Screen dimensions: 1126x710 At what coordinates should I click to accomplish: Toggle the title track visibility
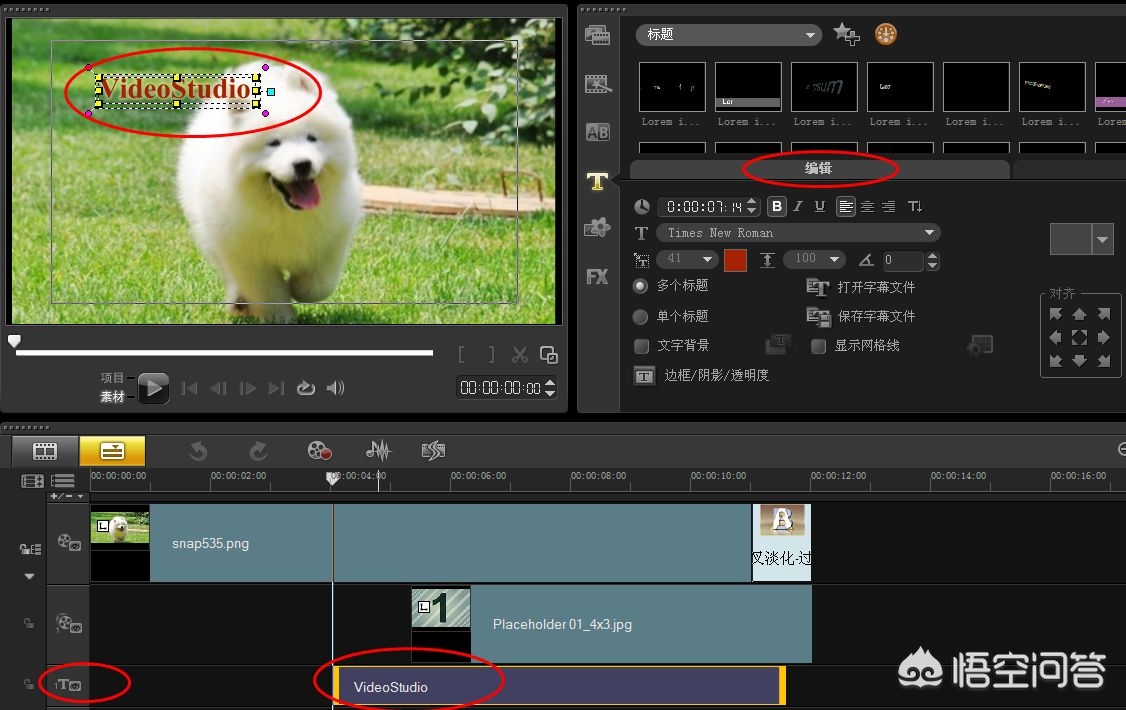(x=68, y=685)
